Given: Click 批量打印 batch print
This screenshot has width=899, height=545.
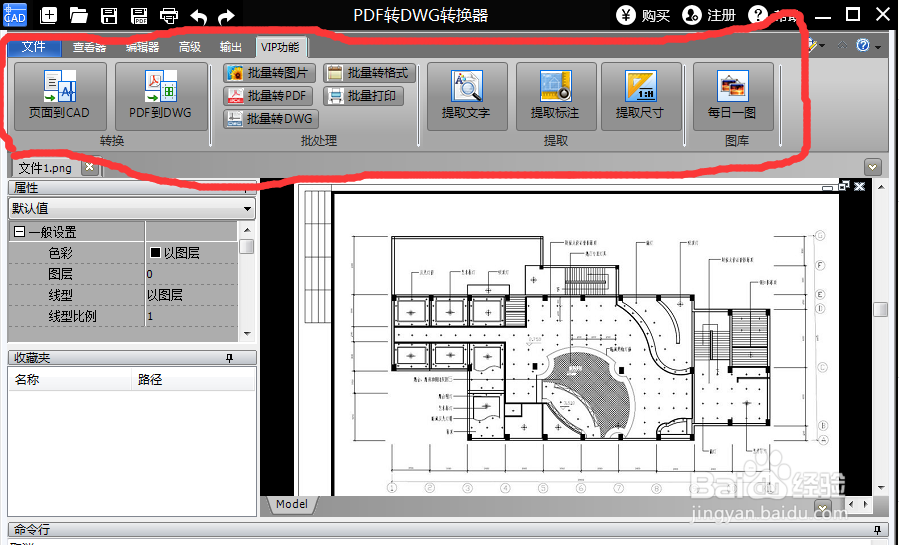Looking at the screenshot, I should [x=363, y=96].
